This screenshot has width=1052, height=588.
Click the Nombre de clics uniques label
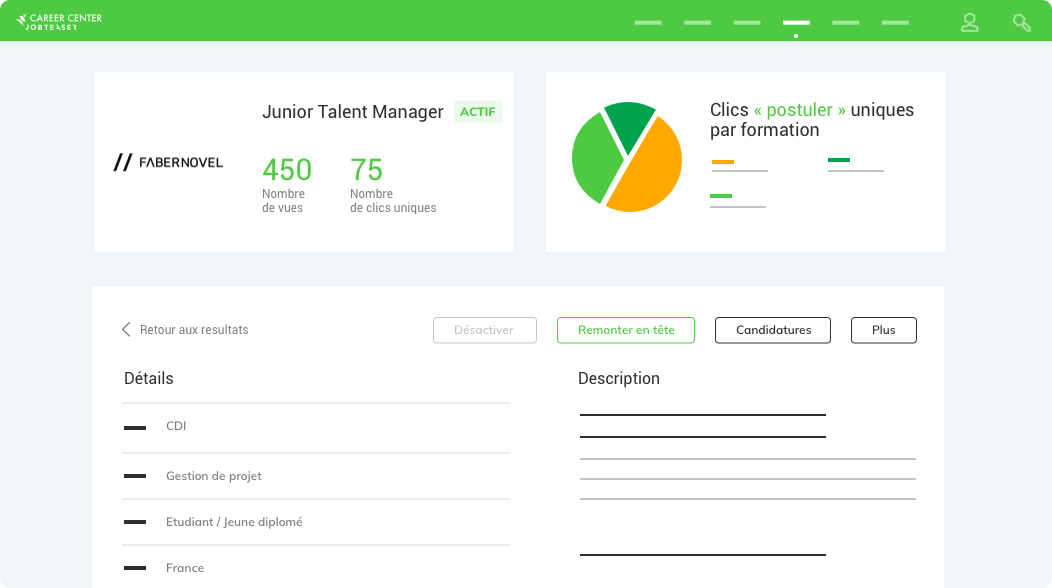coord(393,201)
